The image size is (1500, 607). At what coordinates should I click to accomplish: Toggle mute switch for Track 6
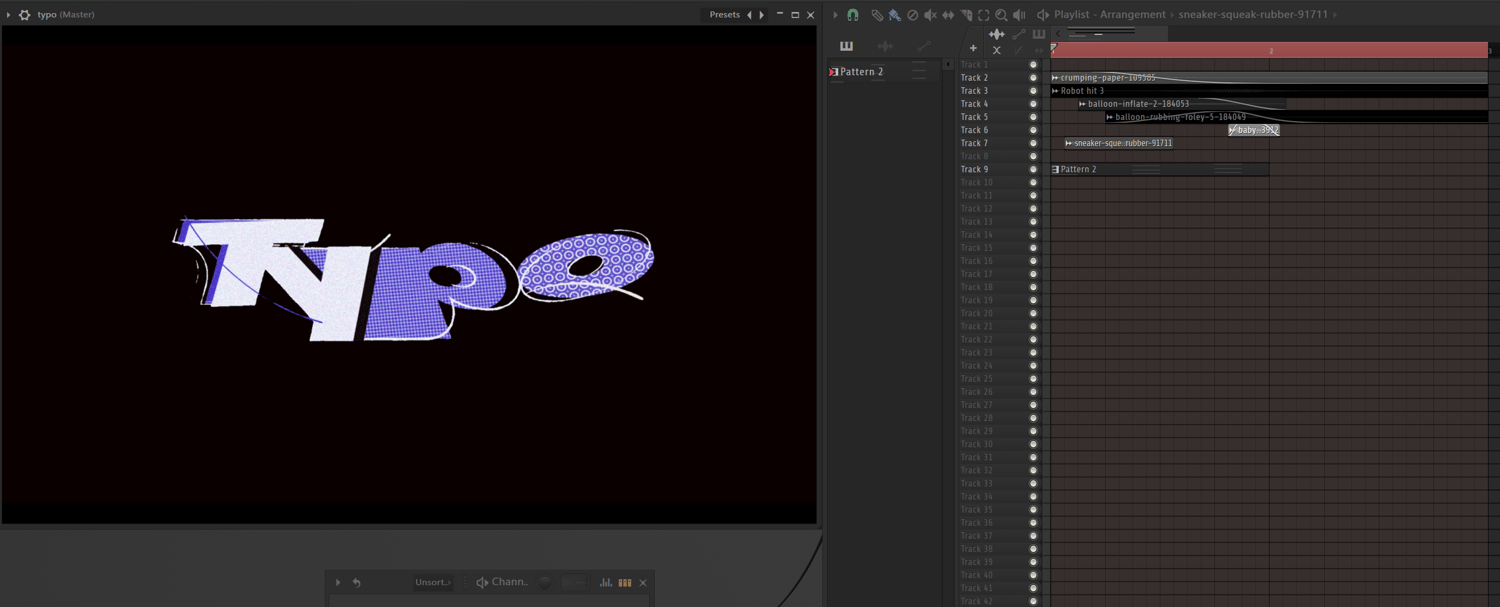(1033, 130)
